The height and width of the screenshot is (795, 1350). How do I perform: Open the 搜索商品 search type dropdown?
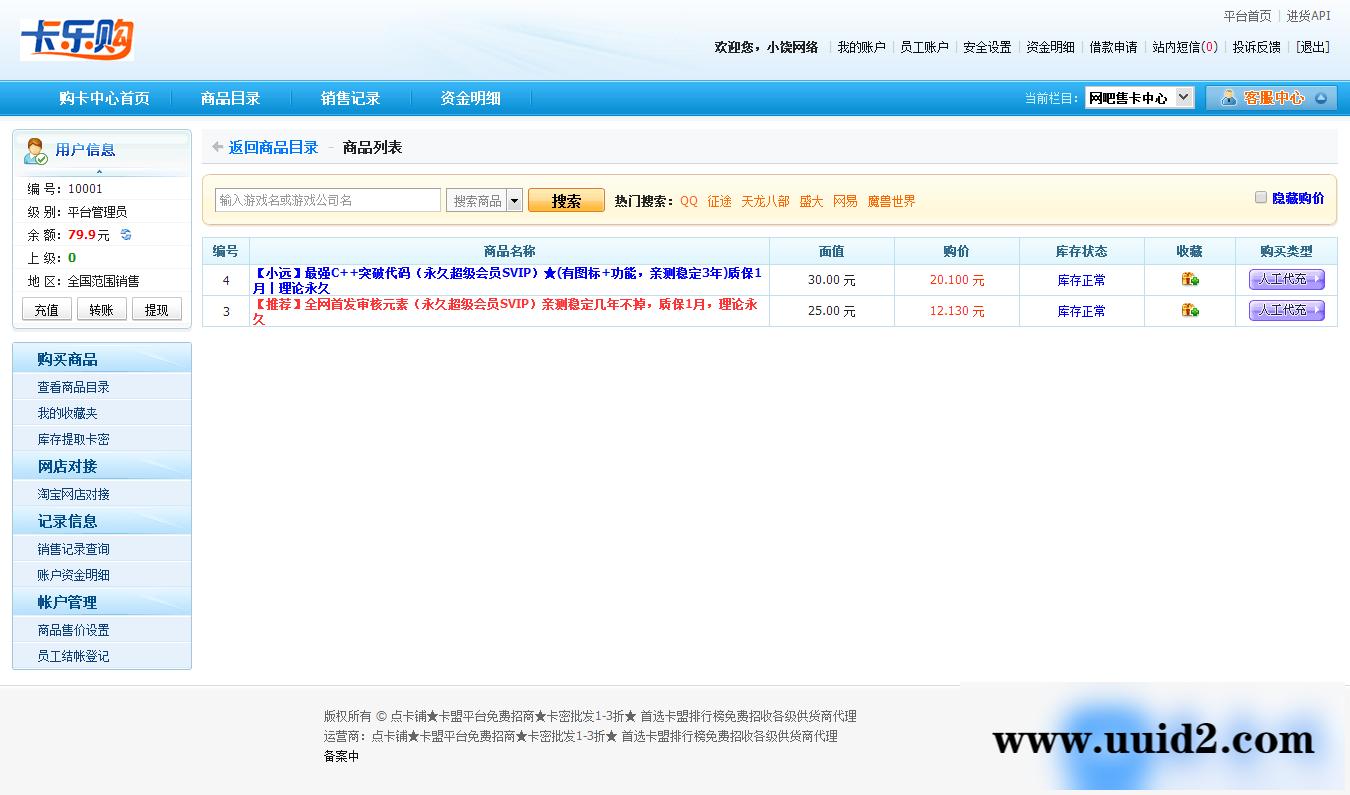(514, 199)
